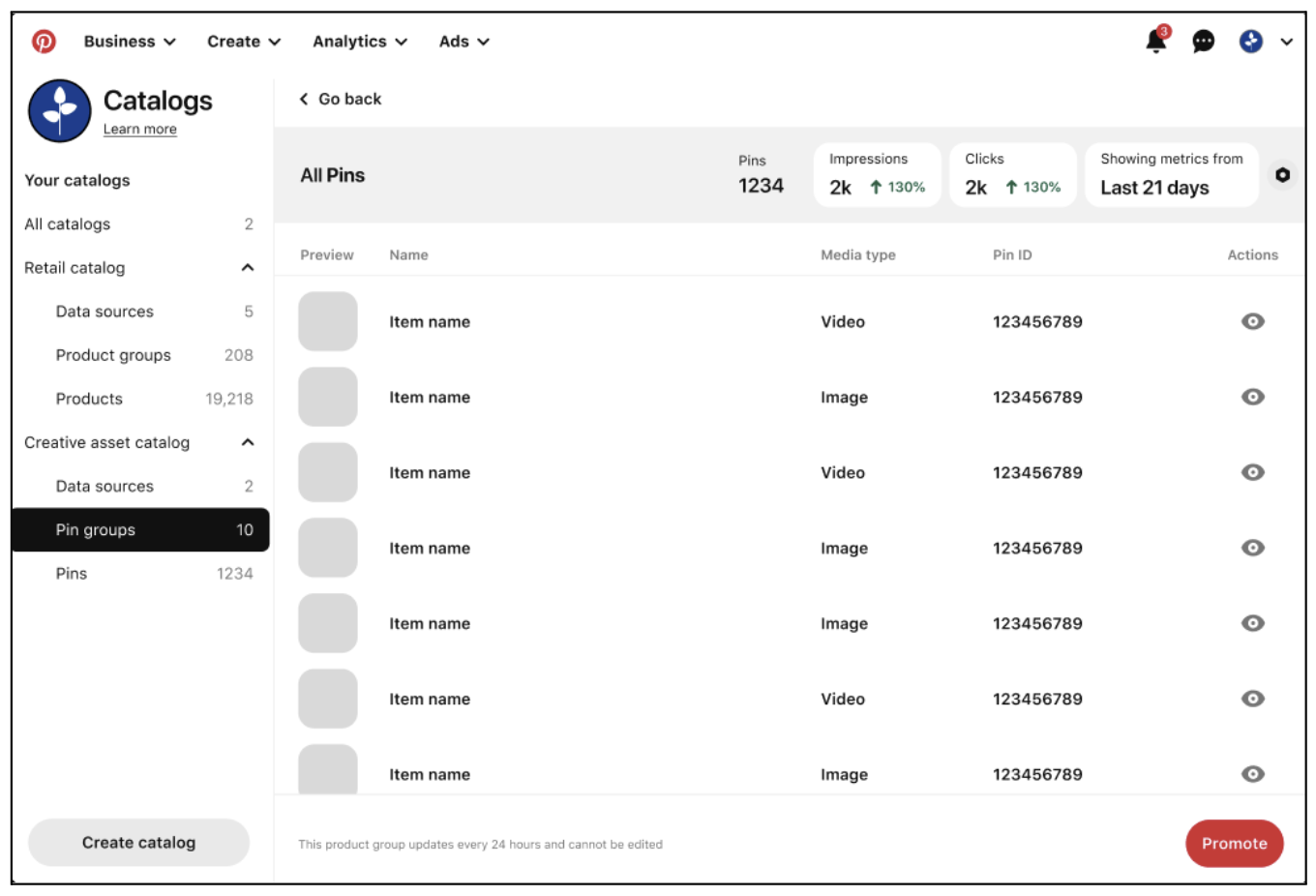Click Pin ID 123456789 in the sixth row
Screen dimensions: 1316x896
point(1037,700)
